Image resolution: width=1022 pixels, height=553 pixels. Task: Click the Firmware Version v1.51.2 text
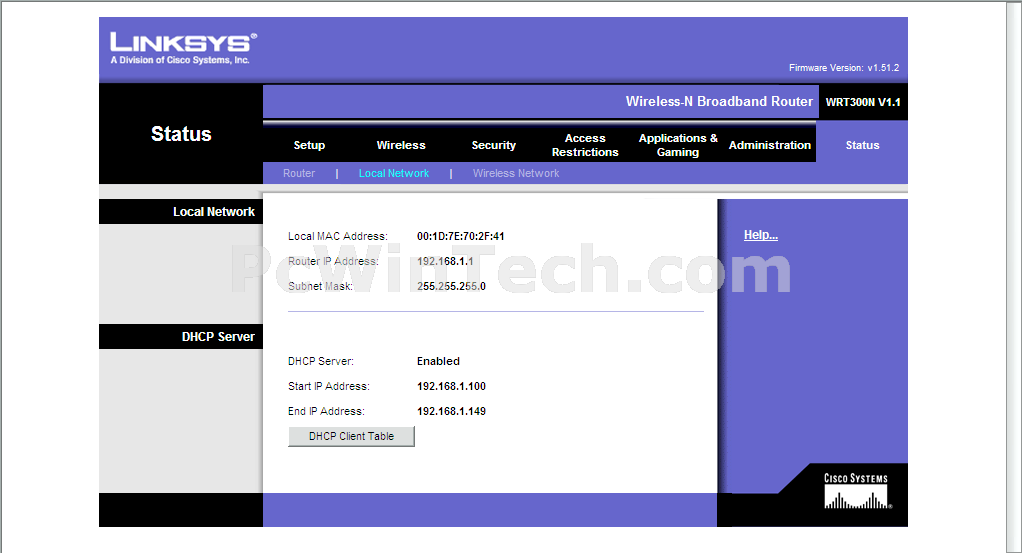pyautogui.click(x=843, y=68)
